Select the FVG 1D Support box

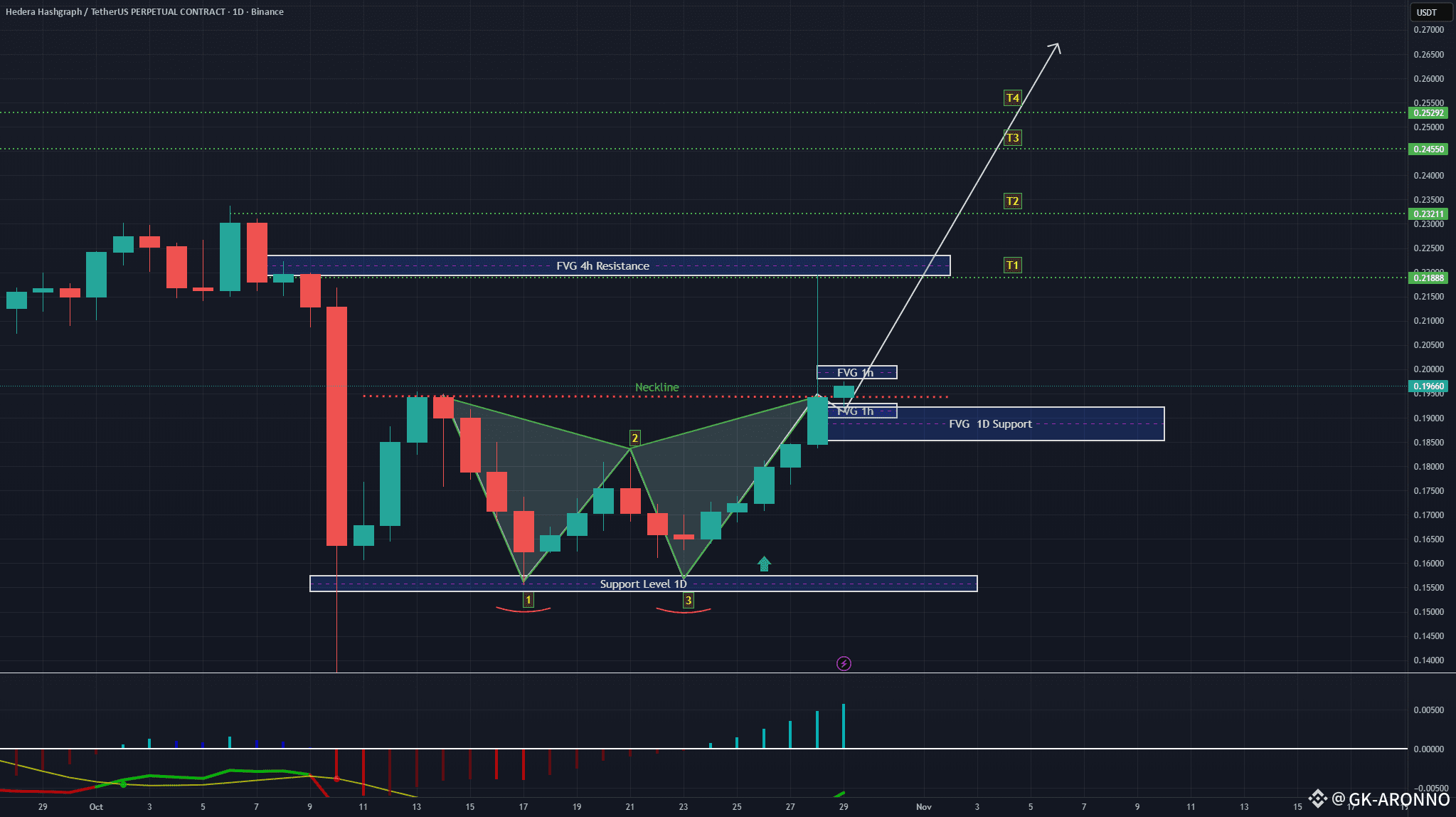pyautogui.click(x=990, y=424)
